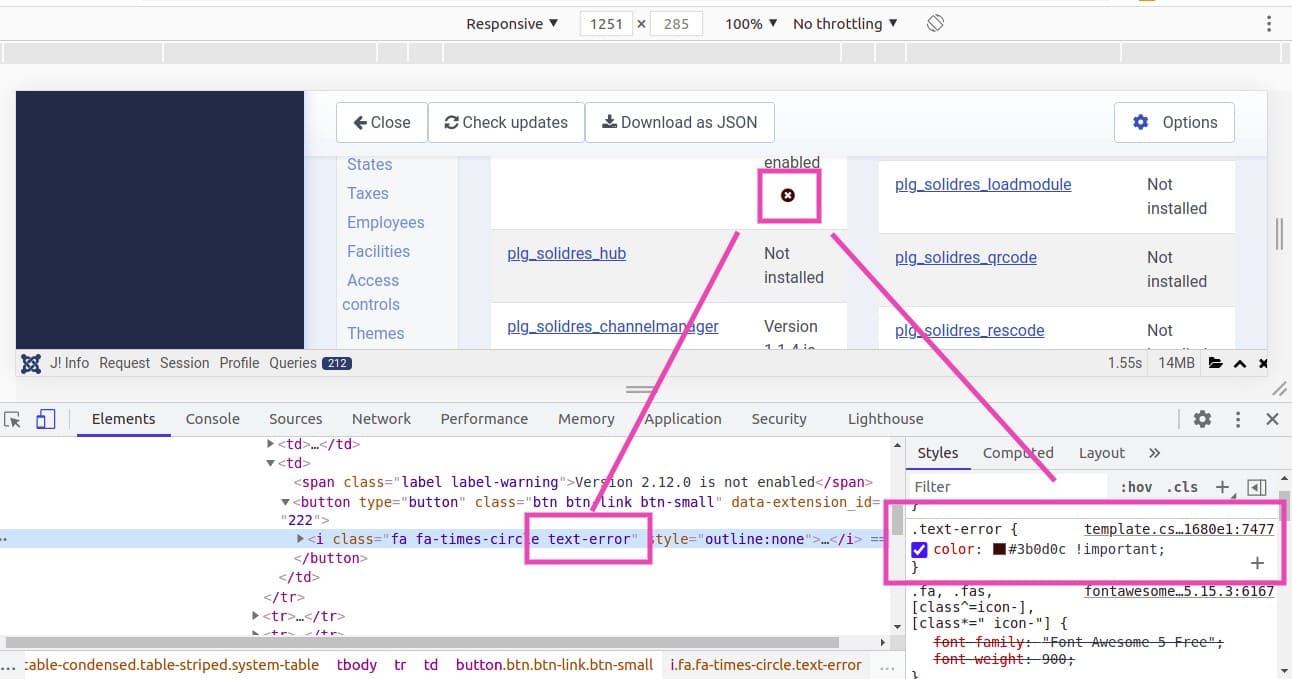This screenshot has height=679, width=1292.
Task: Toggle the device toolbar icon
Action: [45, 420]
